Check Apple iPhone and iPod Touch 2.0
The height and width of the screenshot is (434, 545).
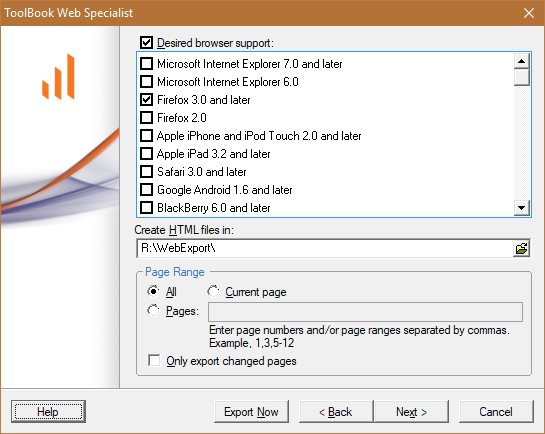(x=146, y=136)
